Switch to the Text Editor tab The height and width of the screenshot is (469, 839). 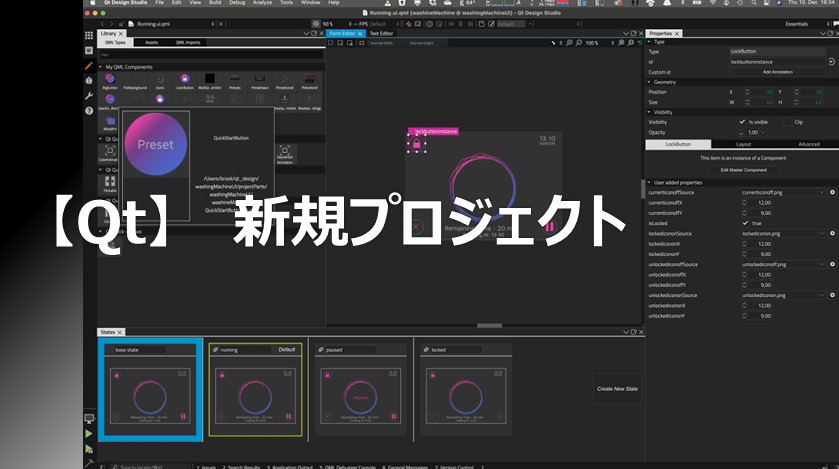pyautogui.click(x=381, y=33)
